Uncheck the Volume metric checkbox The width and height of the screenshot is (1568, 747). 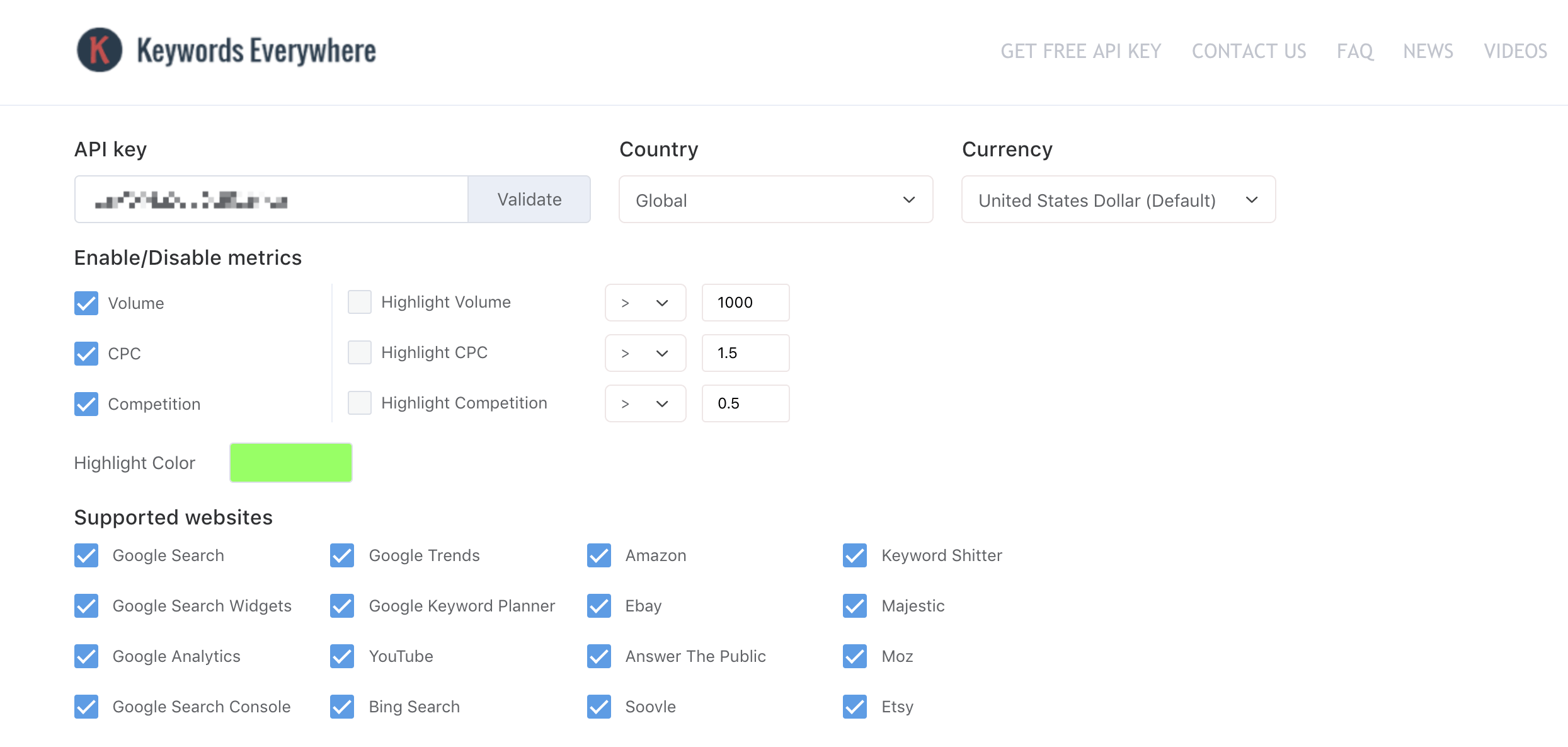(x=86, y=303)
